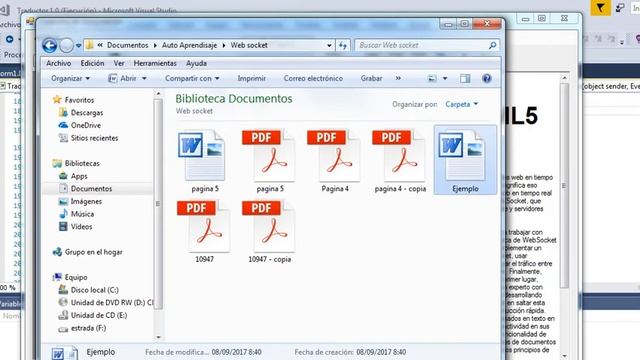
Task: Toggle the preview pane icon
Action: click(x=465, y=78)
